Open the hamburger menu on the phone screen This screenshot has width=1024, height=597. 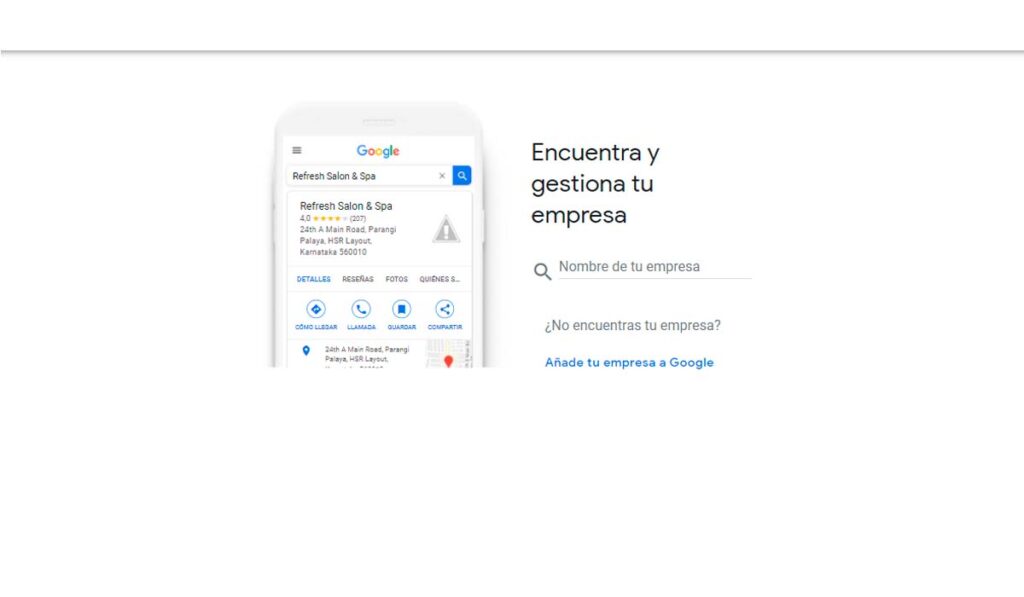click(296, 149)
